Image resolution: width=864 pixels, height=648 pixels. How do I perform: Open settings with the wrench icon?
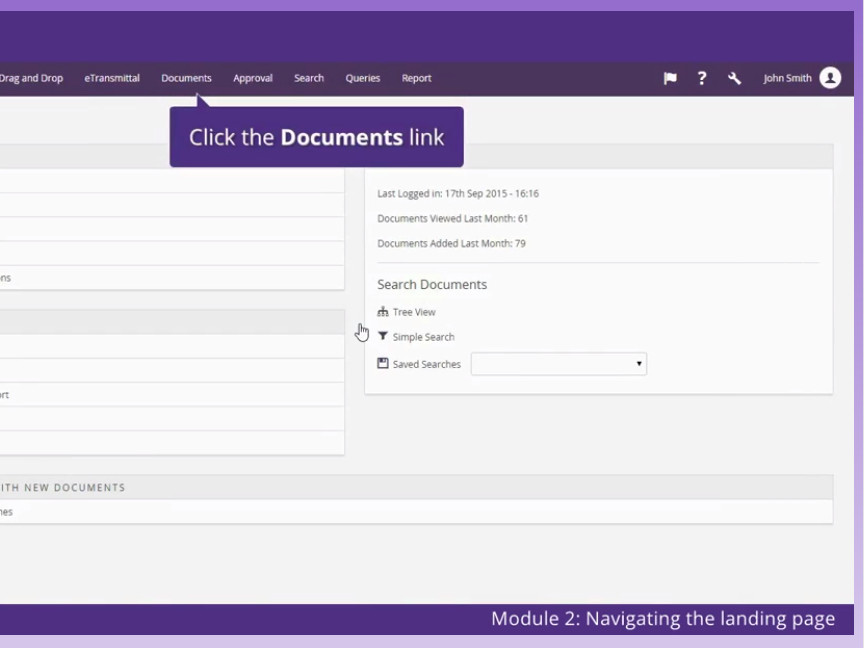coord(734,79)
